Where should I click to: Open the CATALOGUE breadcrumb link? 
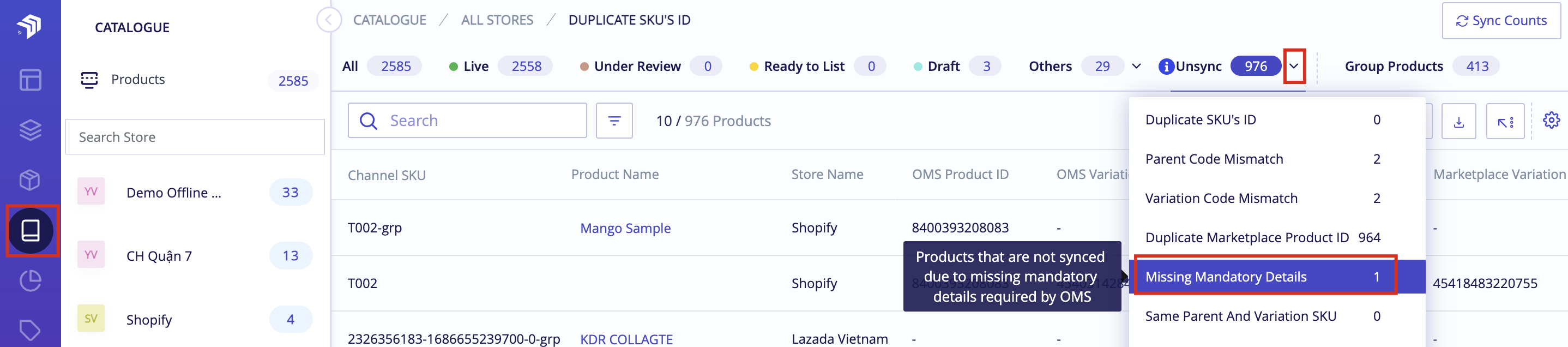pyautogui.click(x=390, y=20)
